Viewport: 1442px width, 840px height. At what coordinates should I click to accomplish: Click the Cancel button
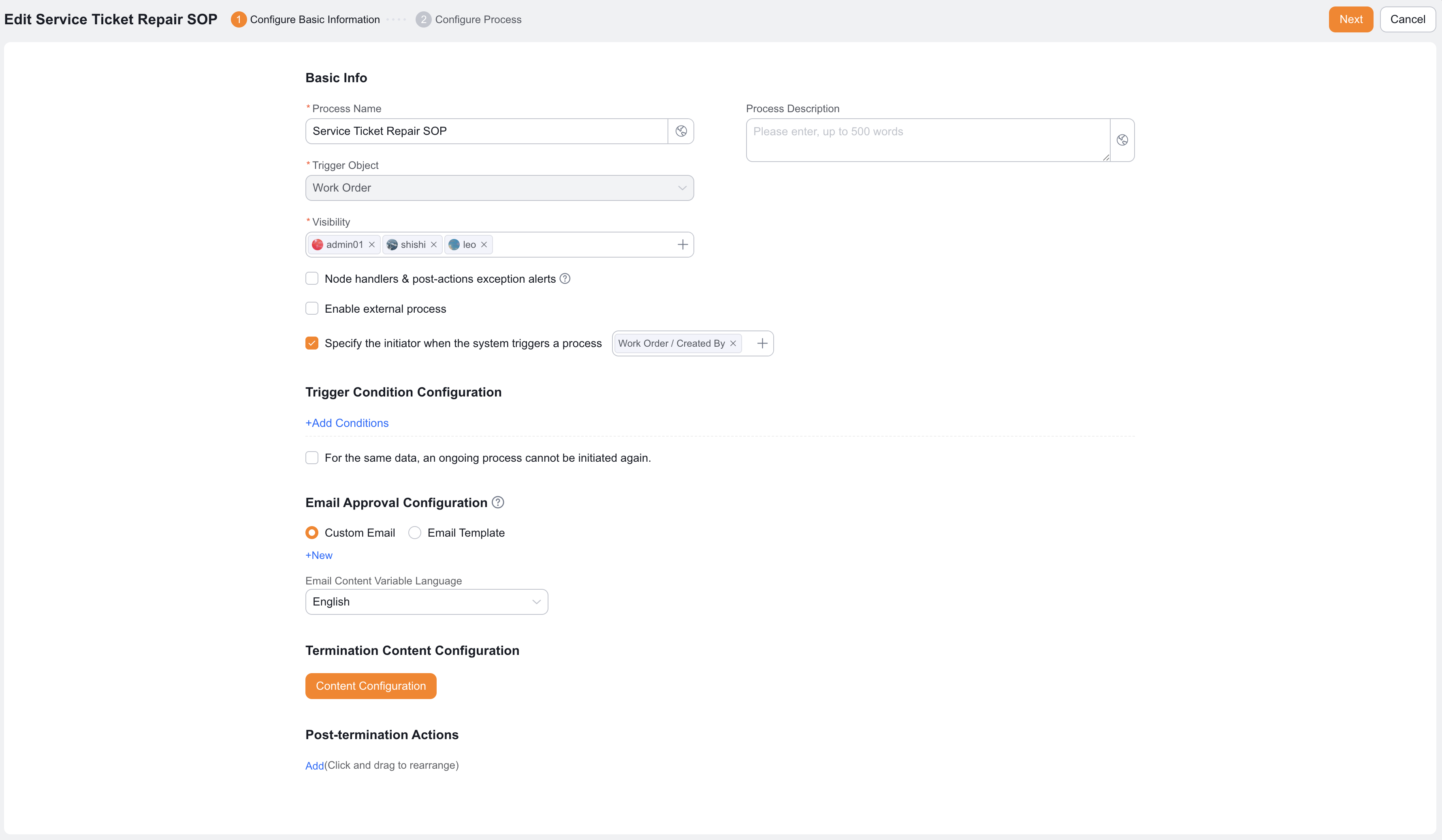[1408, 19]
